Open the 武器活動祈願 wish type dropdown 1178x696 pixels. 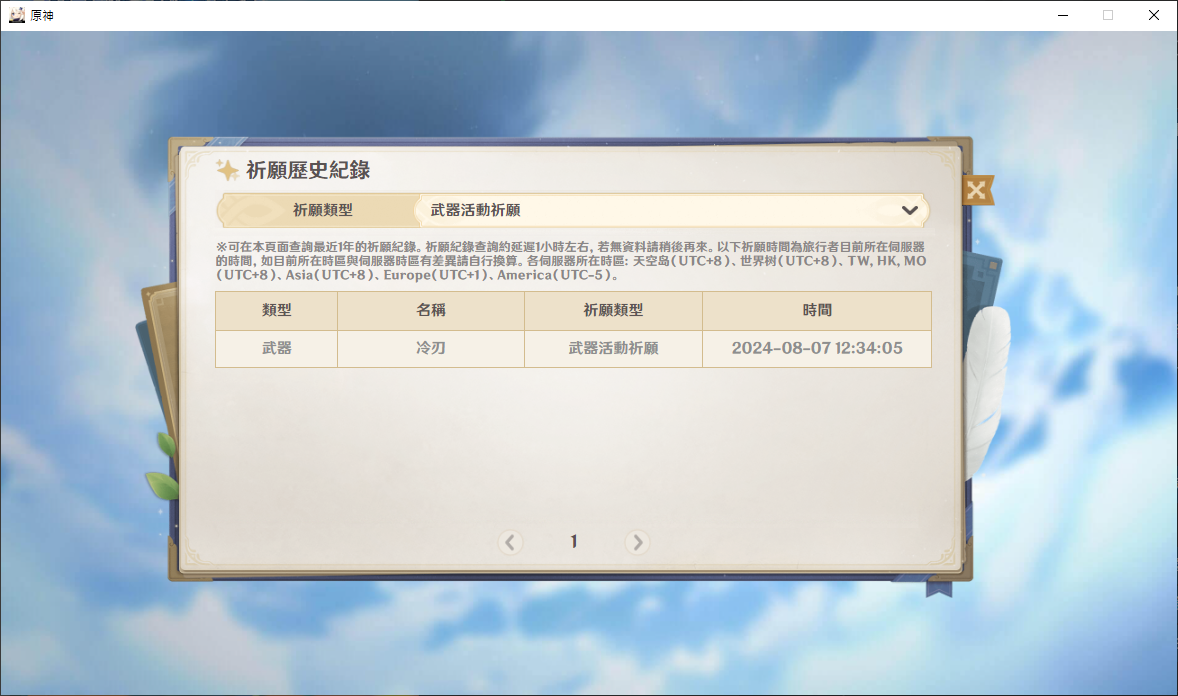click(x=673, y=210)
